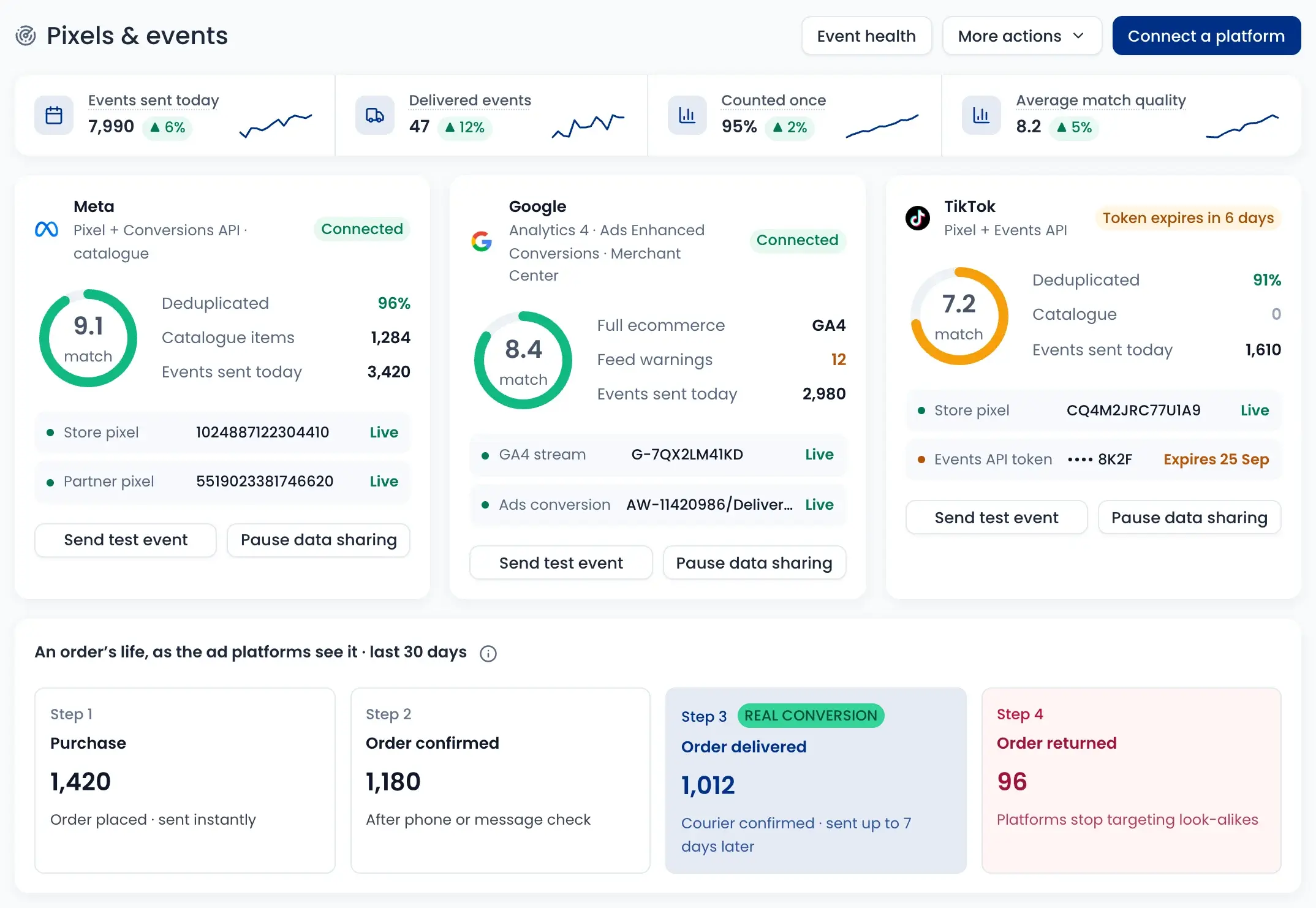Open the Step 2 Order confirmed card
Screen dimensions: 1316x908
501,780
